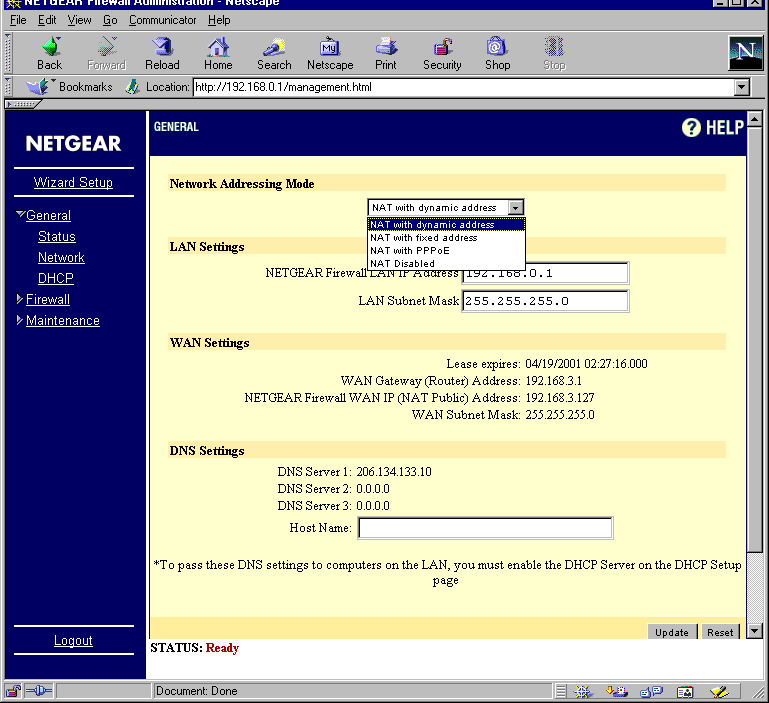Click the Update button
This screenshot has height=703, width=769.
coord(672,632)
